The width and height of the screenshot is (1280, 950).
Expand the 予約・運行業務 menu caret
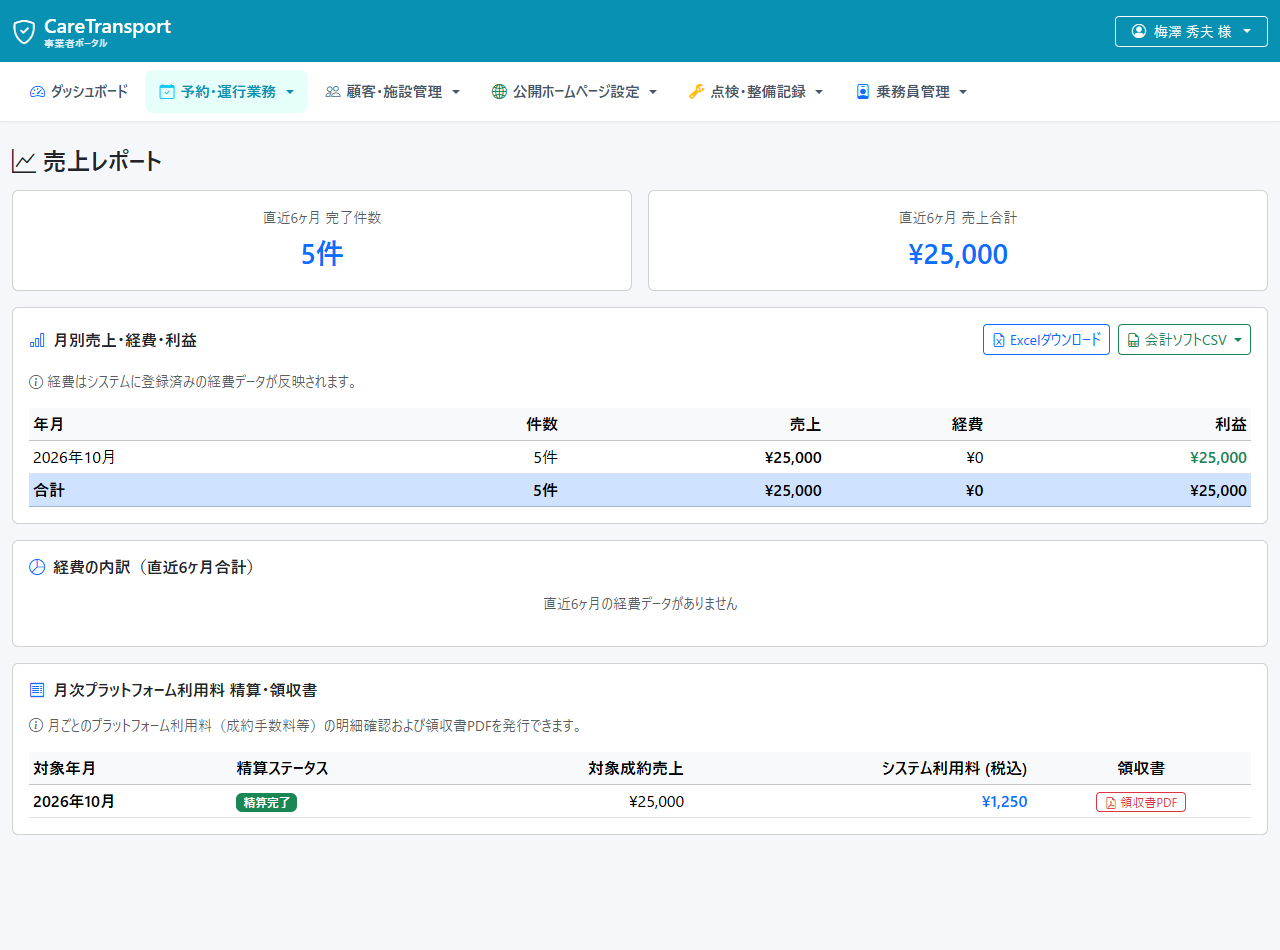click(290, 92)
